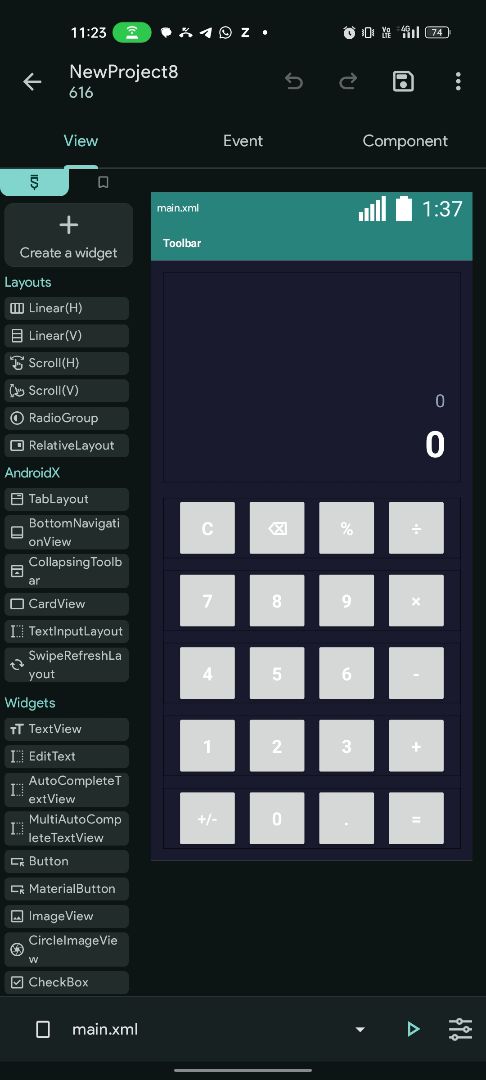The image size is (486, 1080).
Task: Switch to the Event tab
Action: click(243, 141)
